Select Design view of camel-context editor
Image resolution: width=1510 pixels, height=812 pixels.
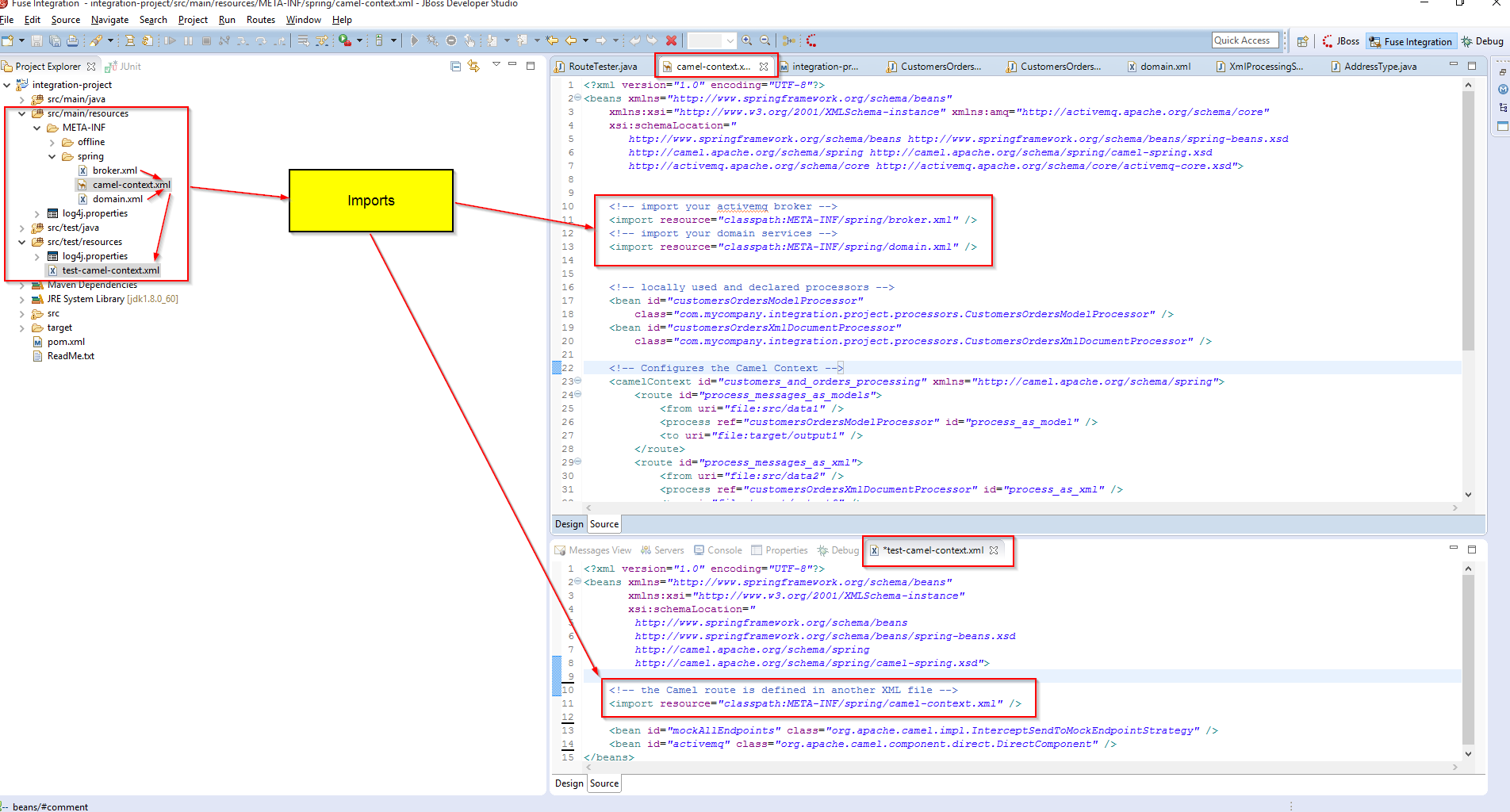click(x=569, y=524)
